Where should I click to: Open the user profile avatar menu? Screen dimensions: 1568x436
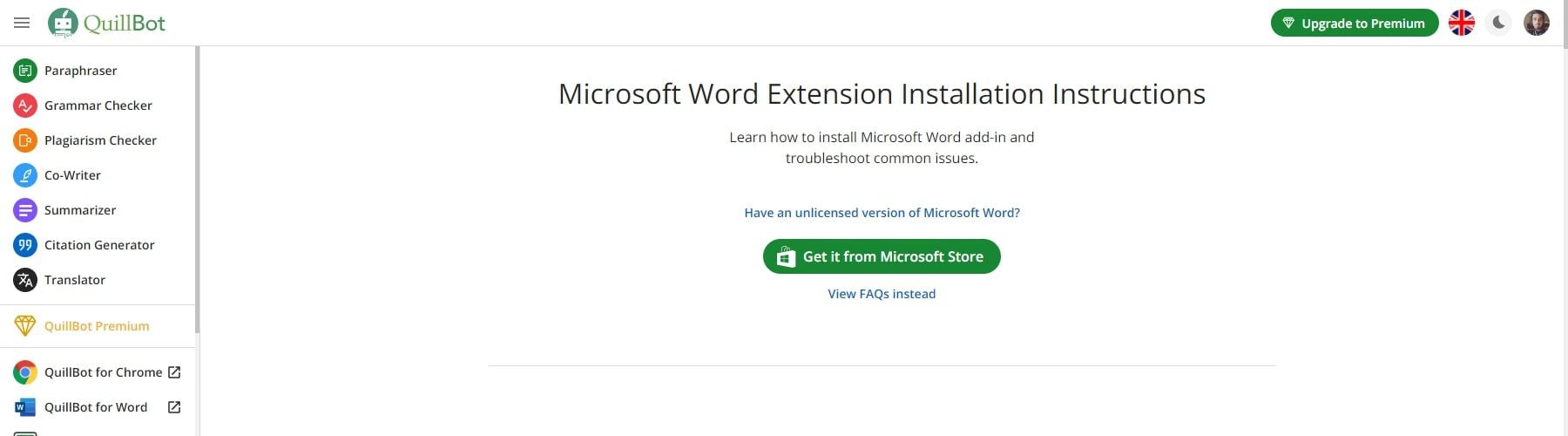pos(1536,23)
